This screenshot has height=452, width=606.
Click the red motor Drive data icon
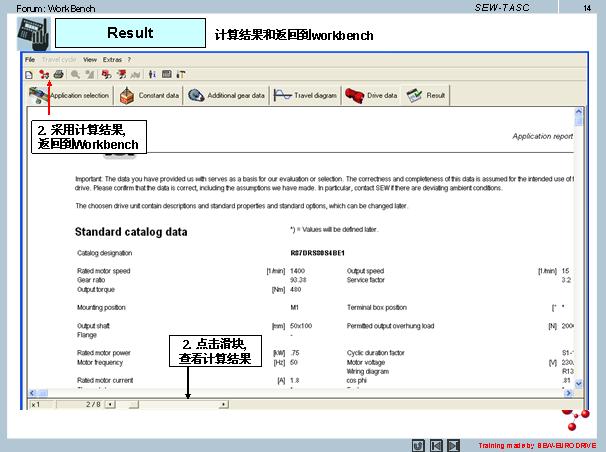[354, 95]
